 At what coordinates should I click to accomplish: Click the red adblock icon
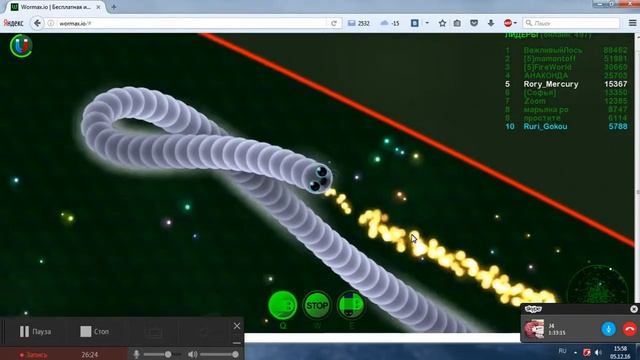508,23
